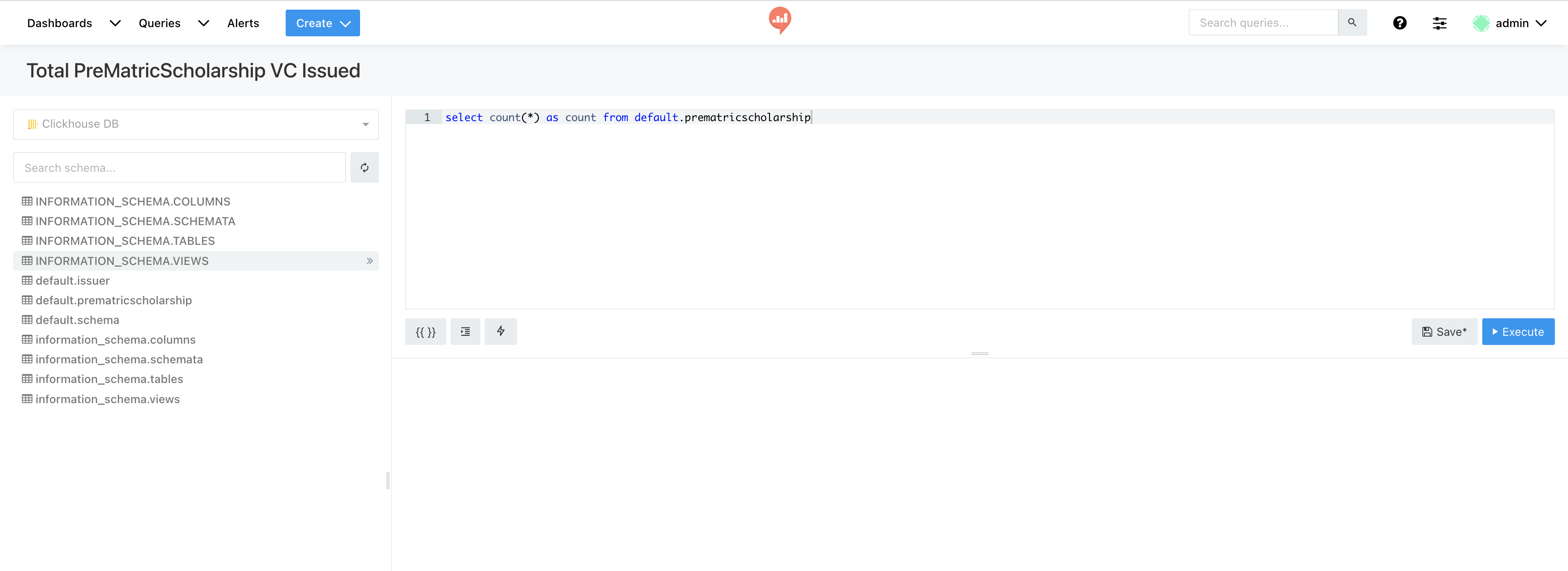Insert INFORMATION_SCHEMA.VIEWS using double arrow icon

pos(370,261)
